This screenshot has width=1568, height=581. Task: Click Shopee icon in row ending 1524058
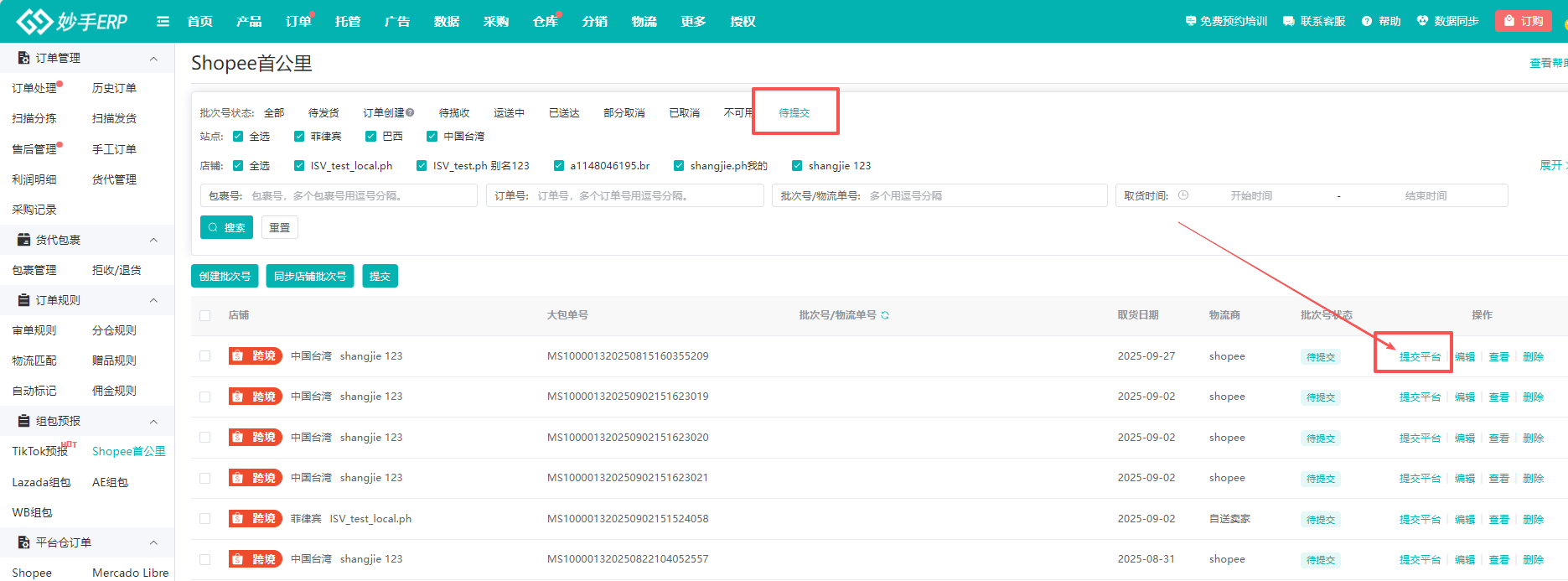point(238,519)
